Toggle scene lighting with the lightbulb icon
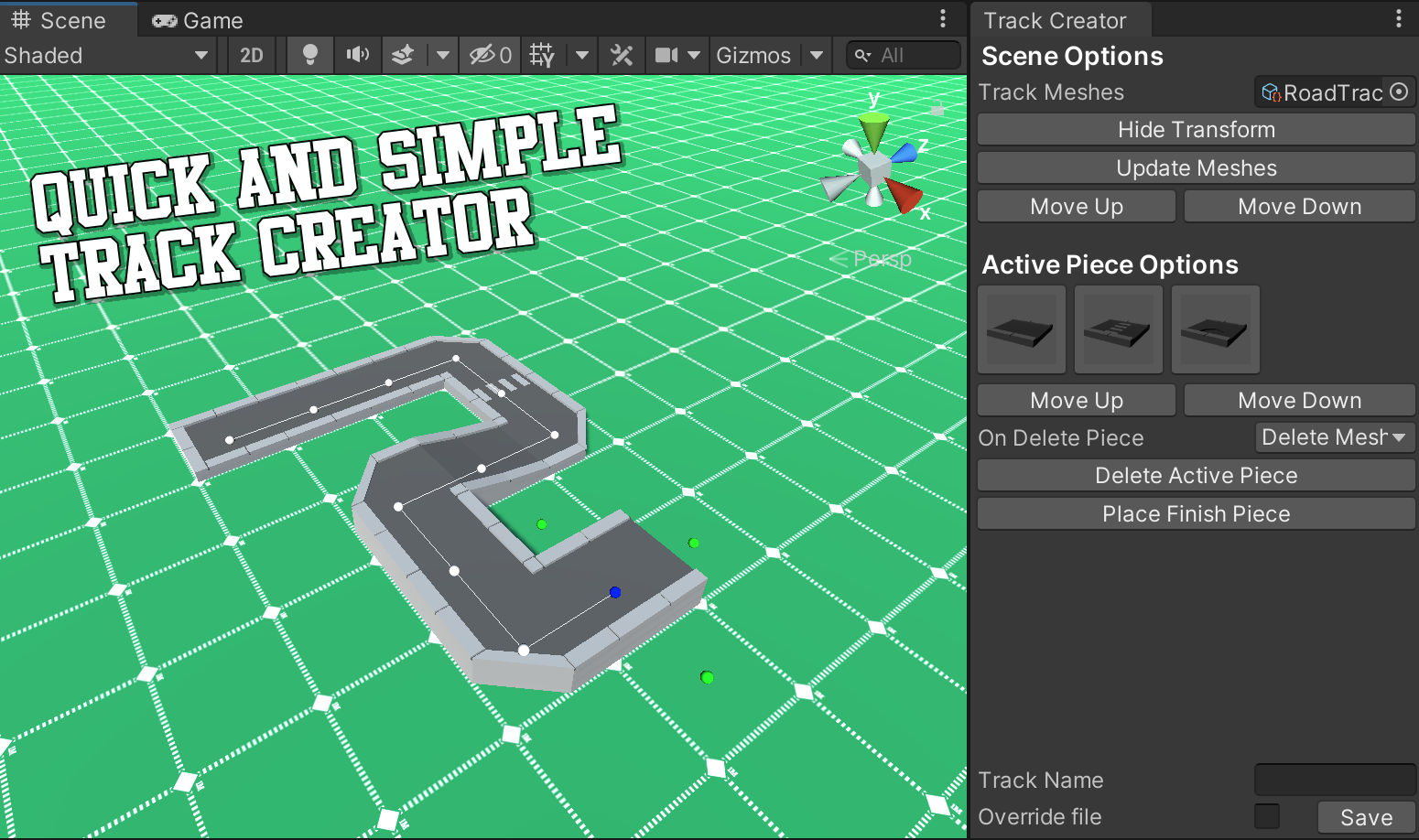This screenshot has height=840, width=1419. (310, 56)
